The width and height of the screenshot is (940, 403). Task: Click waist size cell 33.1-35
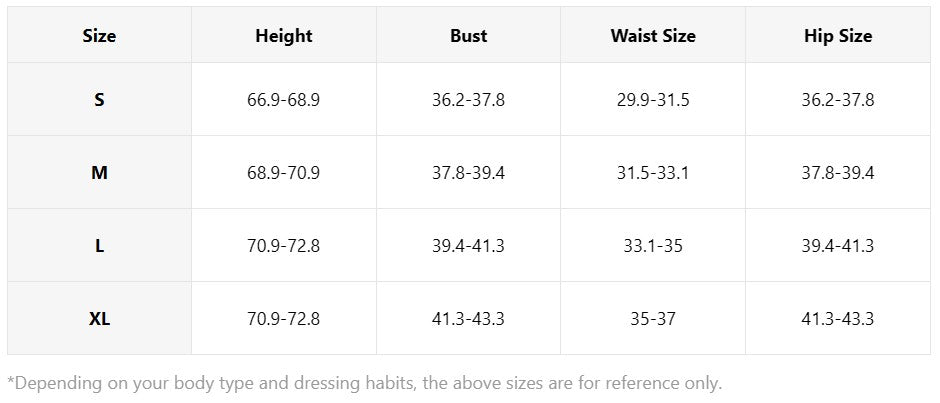(x=653, y=246)
